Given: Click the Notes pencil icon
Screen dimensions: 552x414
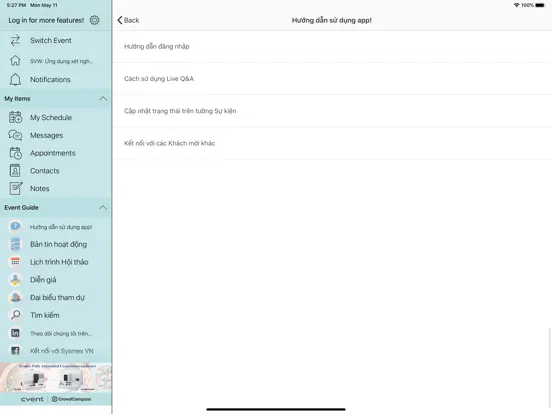Looking at the screenshot, I should pos(16,188).
